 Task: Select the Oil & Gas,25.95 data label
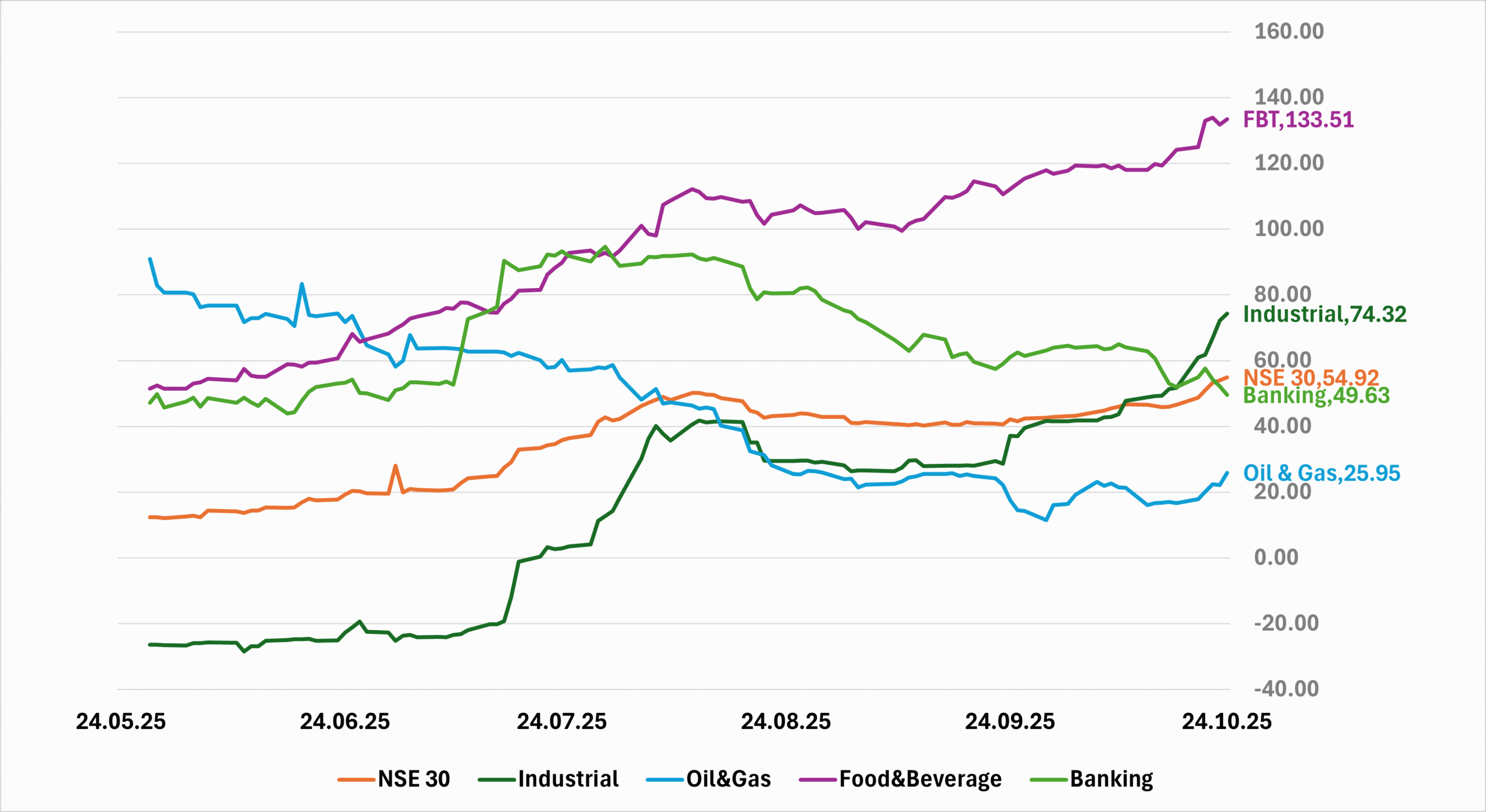click(1322, 473)
